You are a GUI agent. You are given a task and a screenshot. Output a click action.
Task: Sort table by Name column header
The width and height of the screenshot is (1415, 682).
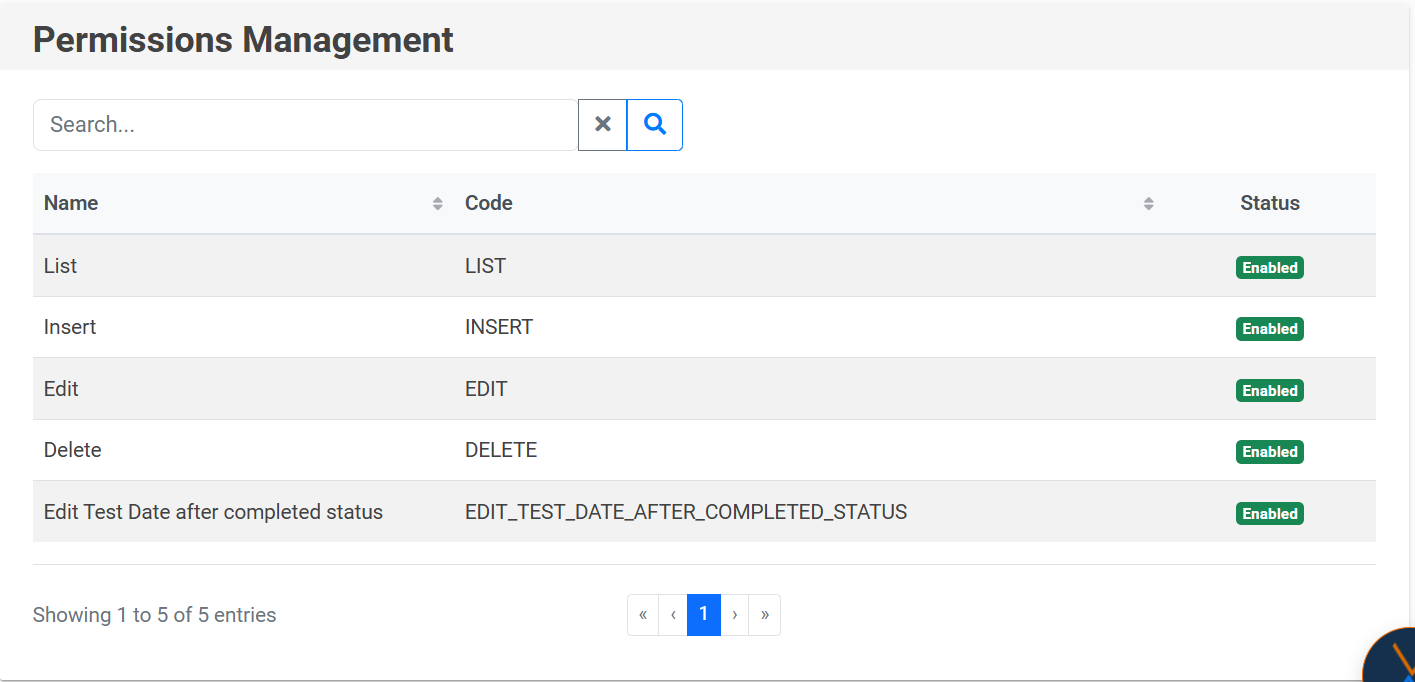(72, 204)
